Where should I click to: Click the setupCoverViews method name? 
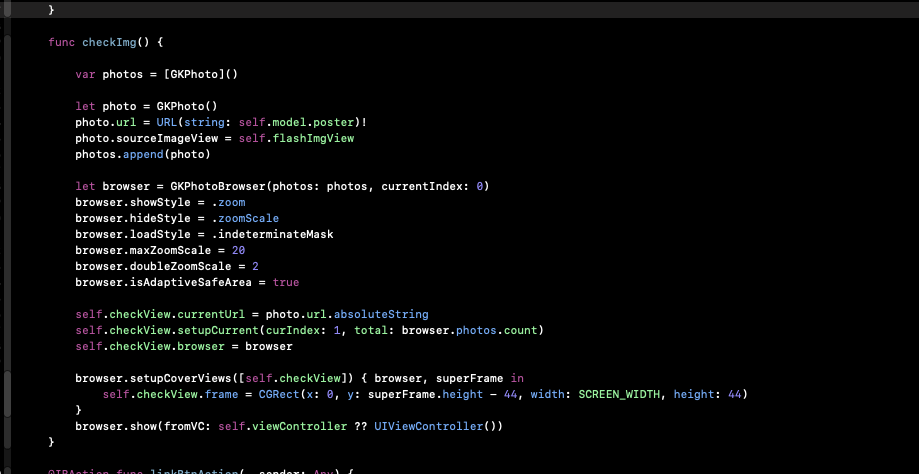point(183,378)
